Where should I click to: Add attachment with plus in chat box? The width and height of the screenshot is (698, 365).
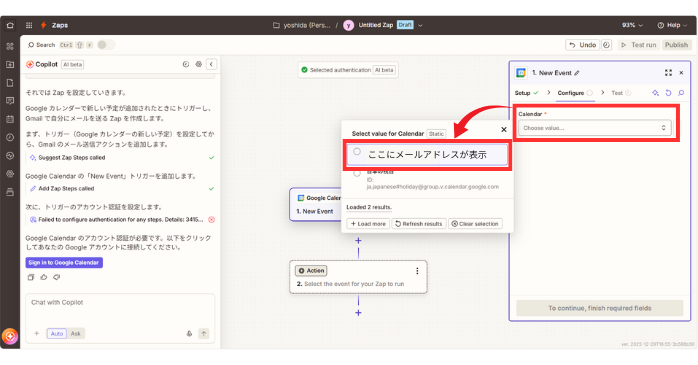37,333
